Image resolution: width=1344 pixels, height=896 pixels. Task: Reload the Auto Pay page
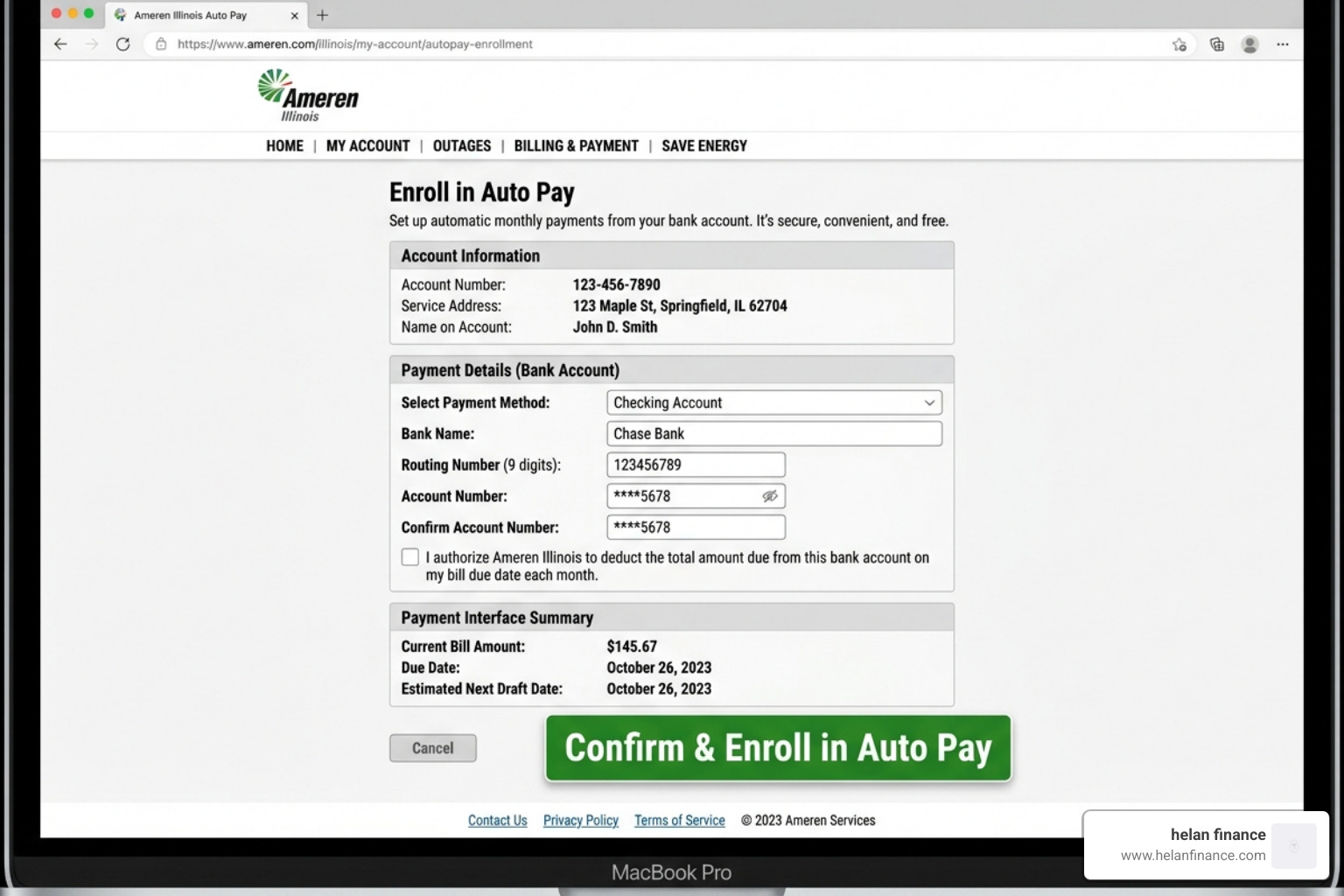pos(122,44)
